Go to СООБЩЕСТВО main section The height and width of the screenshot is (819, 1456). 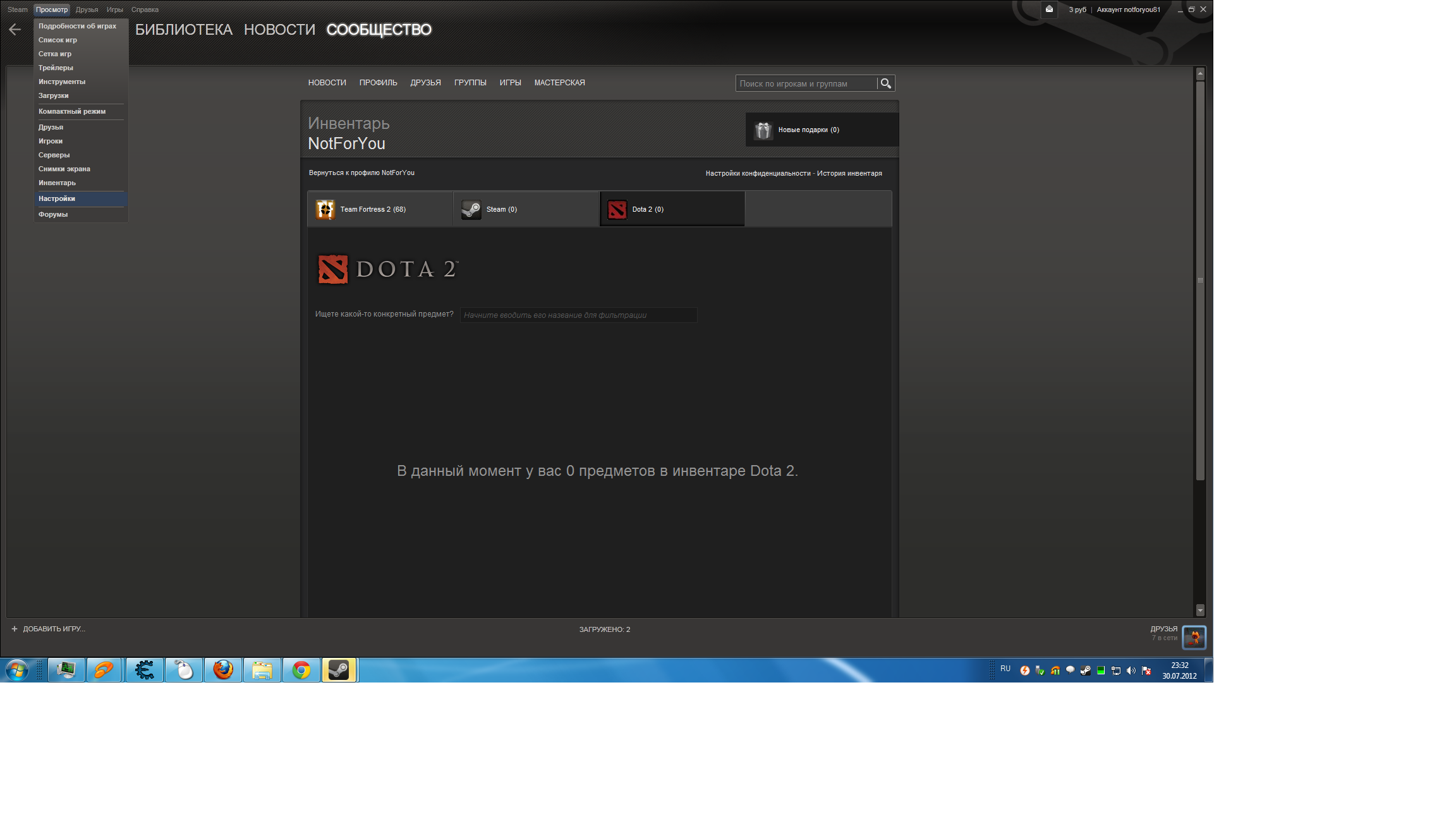pyautogui.click(x=379, y=30)
